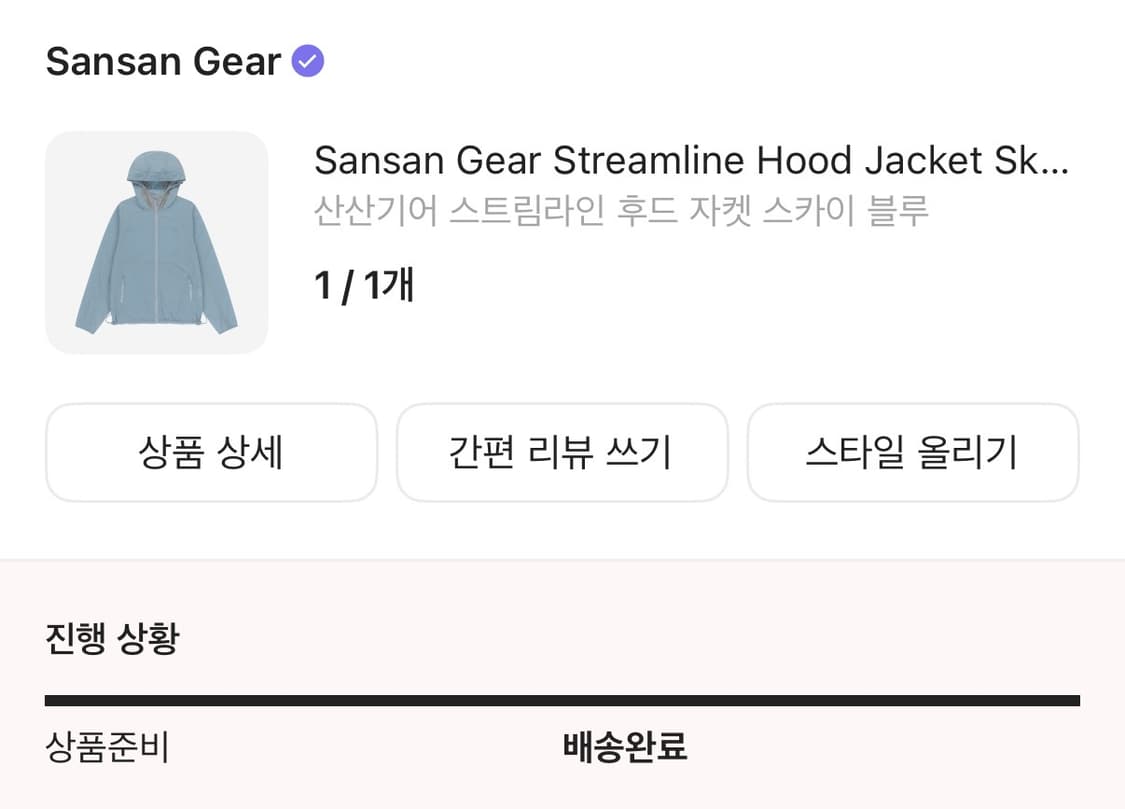Select the 상품준비 progress step

(x=107, y=748)
